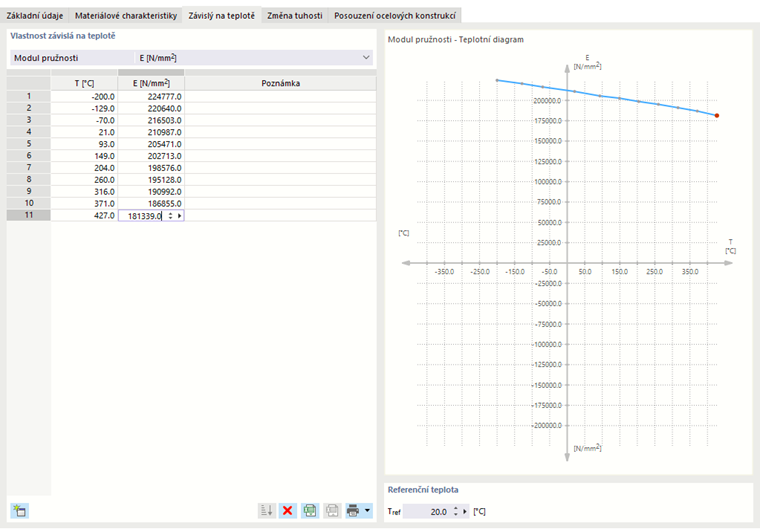Click the Tref 20.0 input field
The height and width of the screenshot is (529, 760).
pyautogui.click(x=427, y=511)
